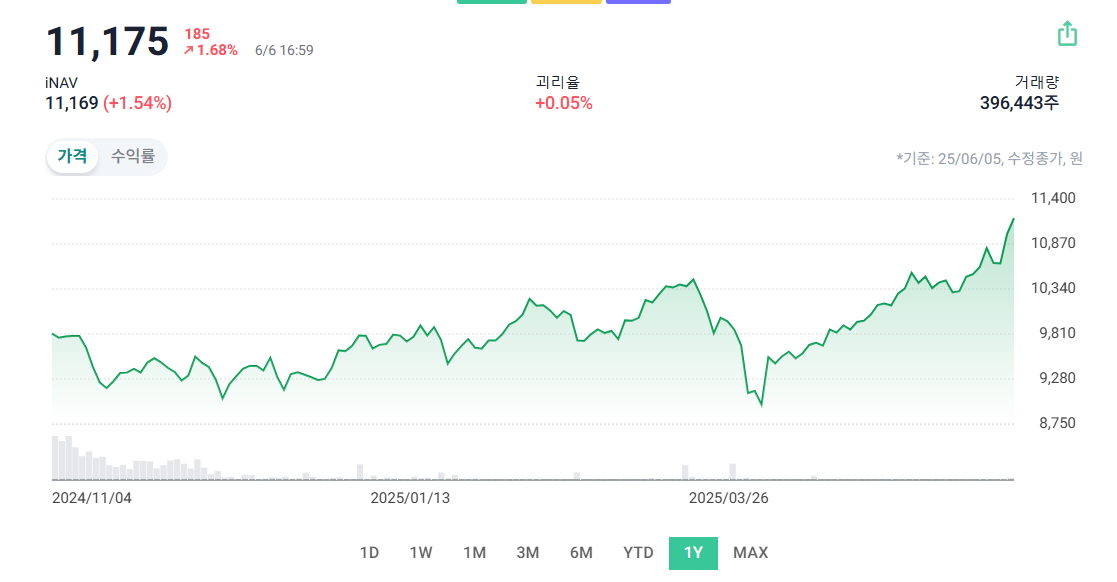The height and width of the screenshot is (582, 1117).
Task: Click the yellow button at top edge
Action: [x=566, y=2]
